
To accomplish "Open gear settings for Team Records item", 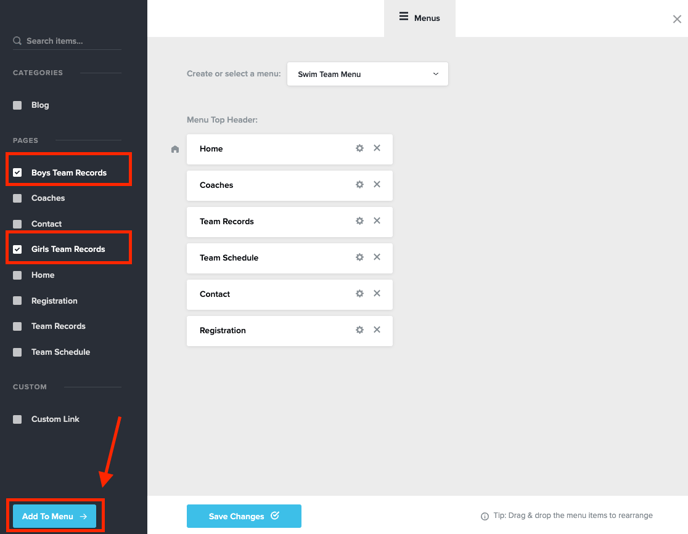I will click(x=360, y=221).
